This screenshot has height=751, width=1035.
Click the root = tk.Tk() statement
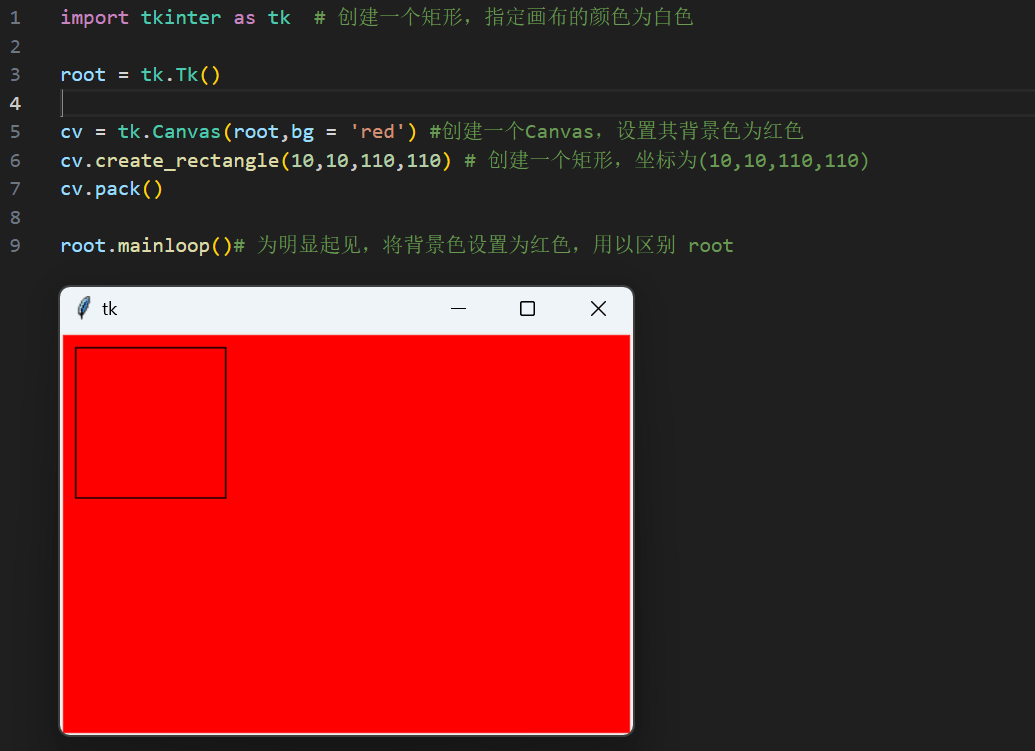click(140, 74)
